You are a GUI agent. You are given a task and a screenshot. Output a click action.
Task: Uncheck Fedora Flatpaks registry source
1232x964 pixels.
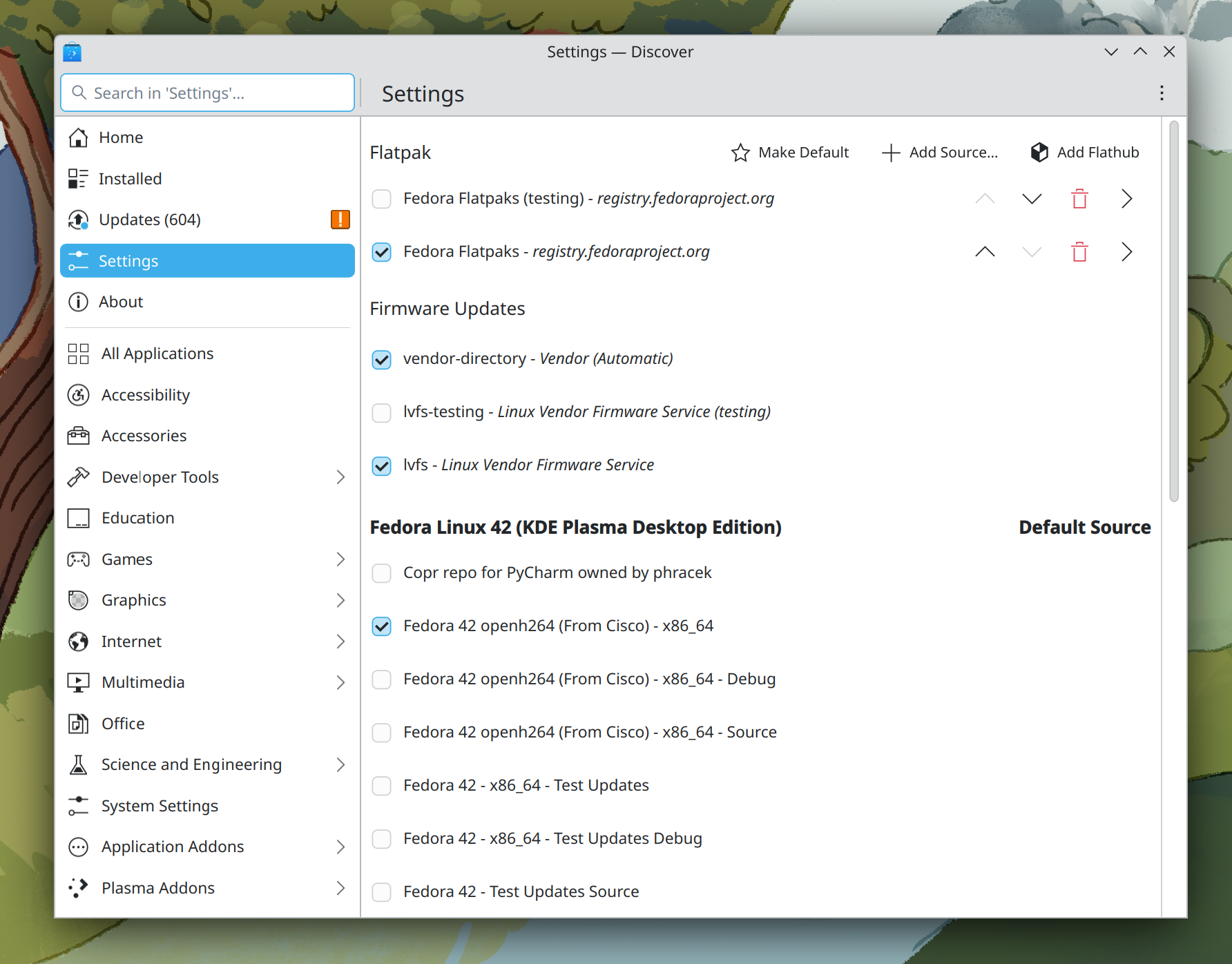pos(381,252)
